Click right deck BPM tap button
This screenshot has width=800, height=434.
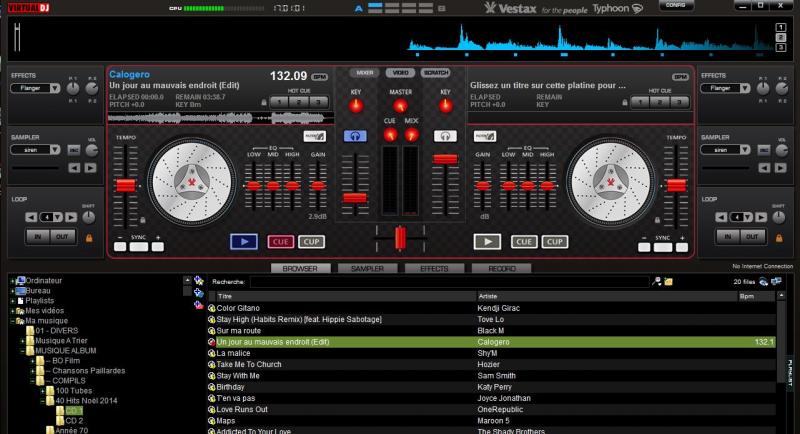[680, 76]
